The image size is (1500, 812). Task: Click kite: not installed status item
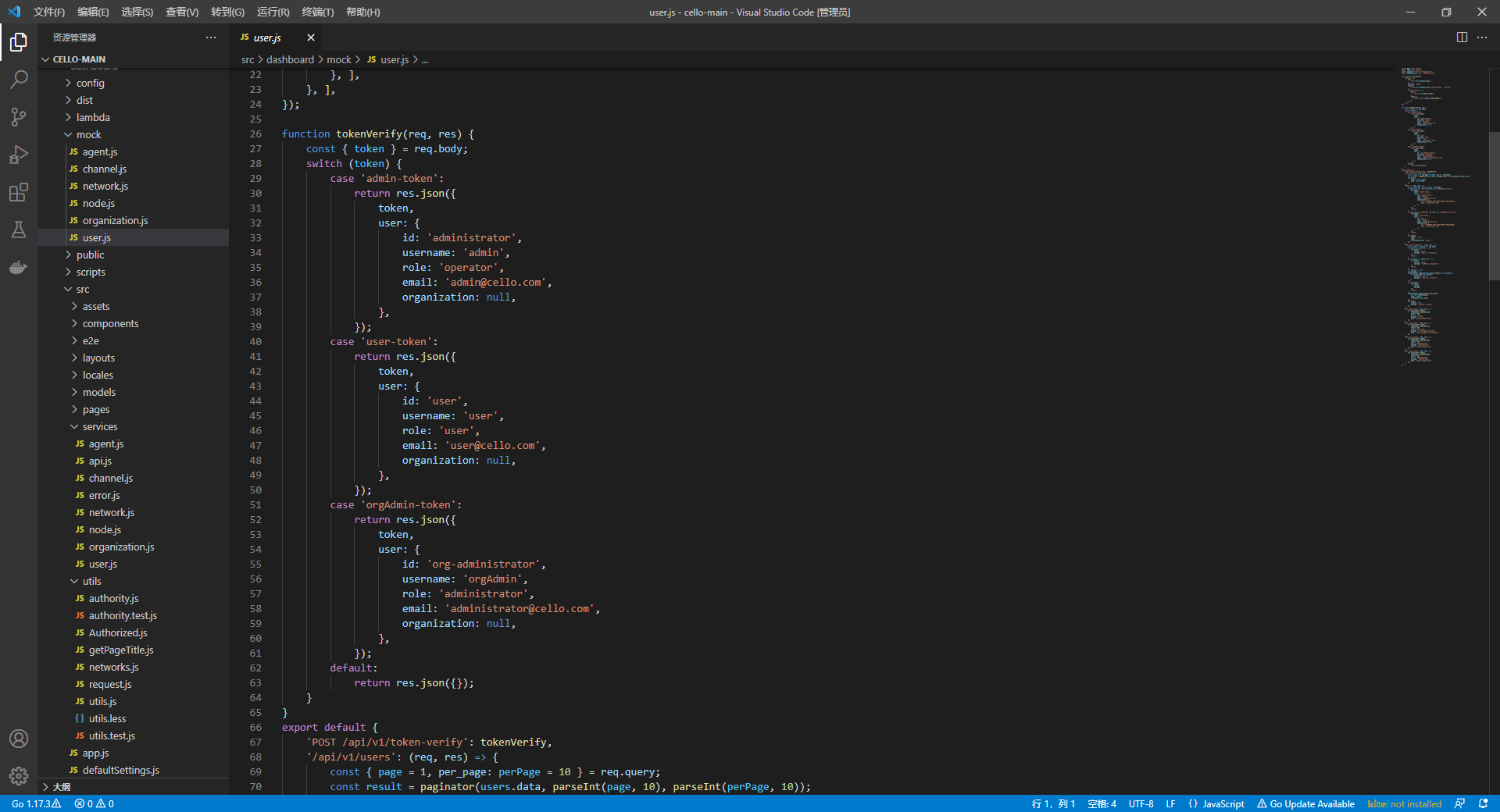(1404, 803)
